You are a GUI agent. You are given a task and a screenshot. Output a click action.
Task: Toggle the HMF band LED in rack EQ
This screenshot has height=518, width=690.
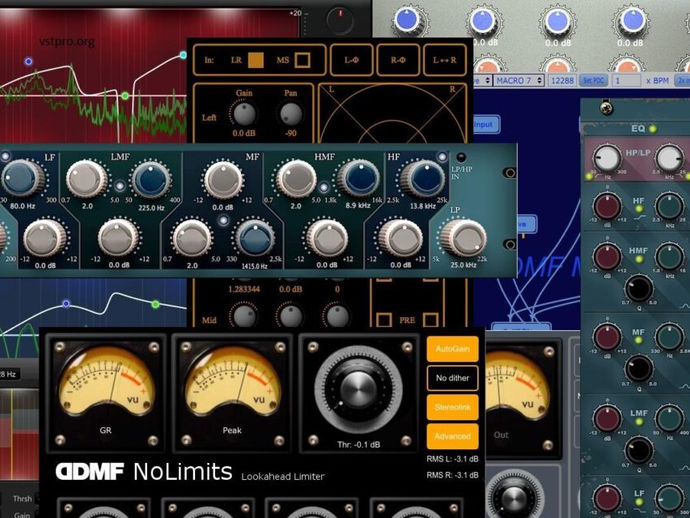(x=323, y=187)
